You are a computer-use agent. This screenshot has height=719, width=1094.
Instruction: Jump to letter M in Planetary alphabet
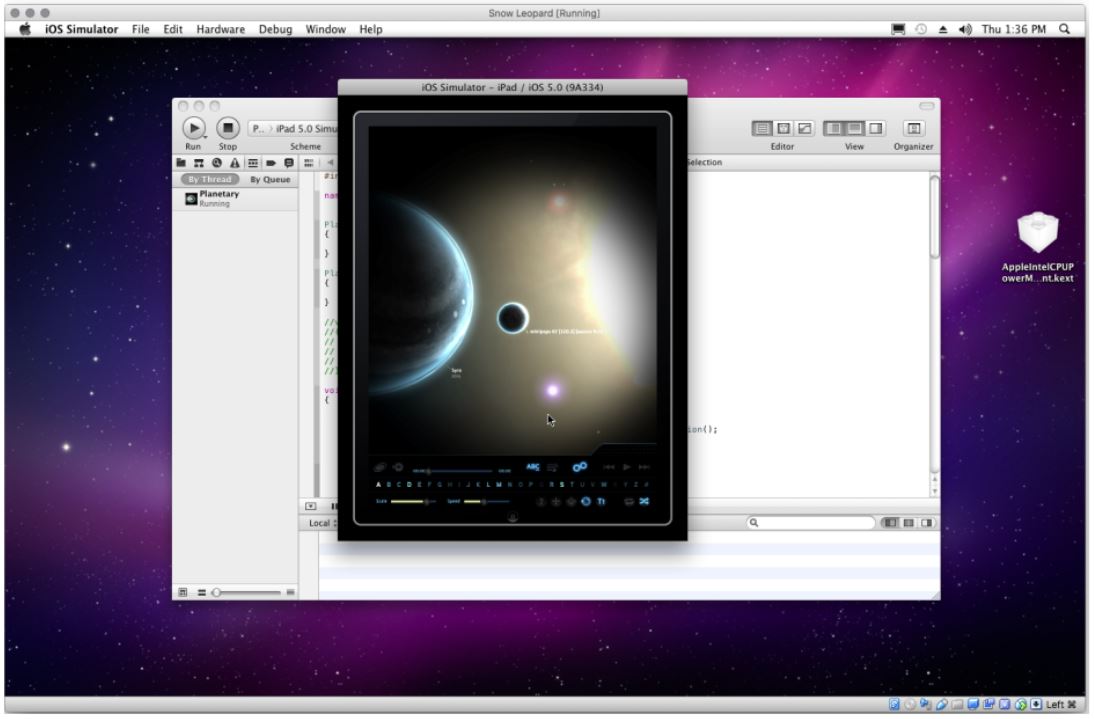[499, 485]
